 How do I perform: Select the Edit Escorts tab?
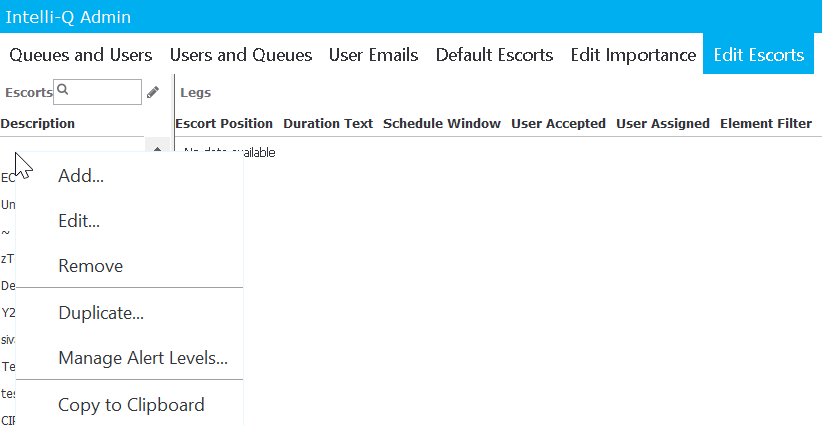tap(759, 55)
